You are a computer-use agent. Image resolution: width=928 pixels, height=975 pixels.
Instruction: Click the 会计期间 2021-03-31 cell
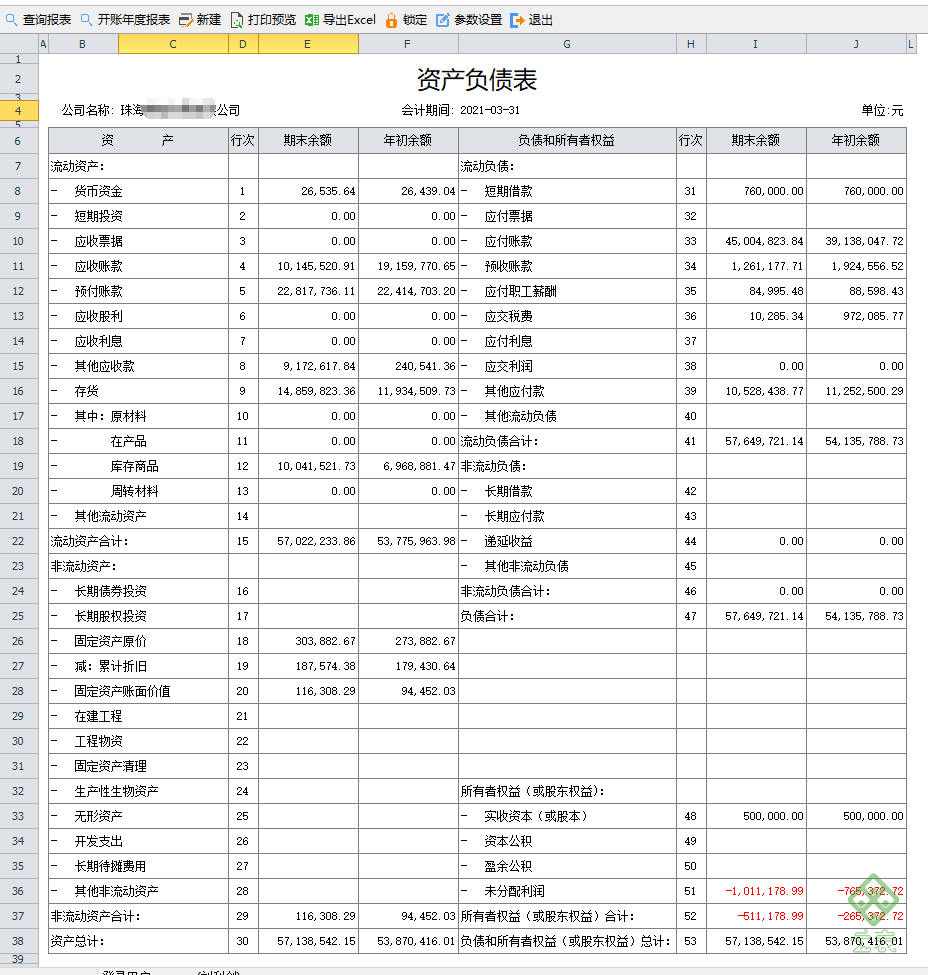pyautogui.click(x=460, y=111)
